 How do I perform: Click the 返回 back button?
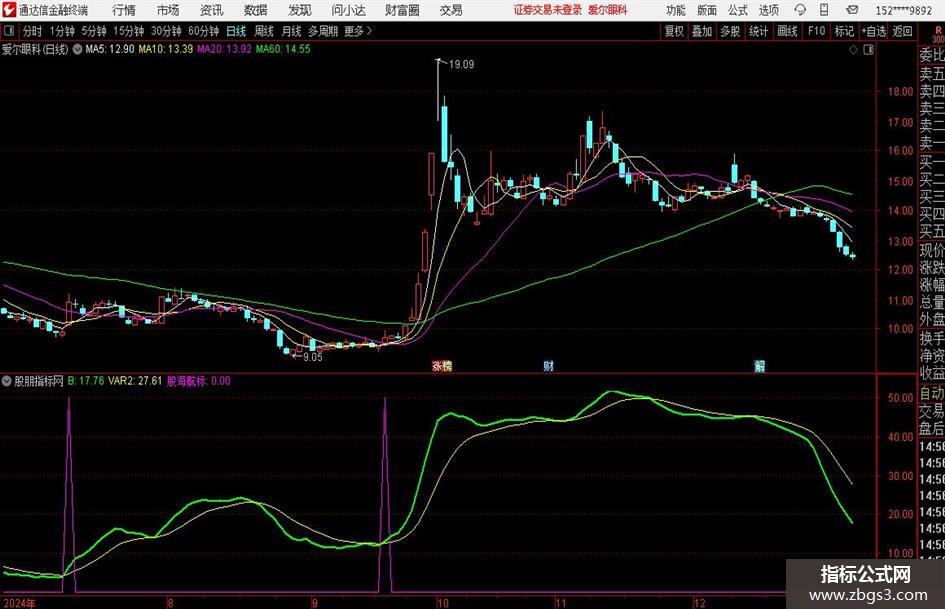(902, 31)
